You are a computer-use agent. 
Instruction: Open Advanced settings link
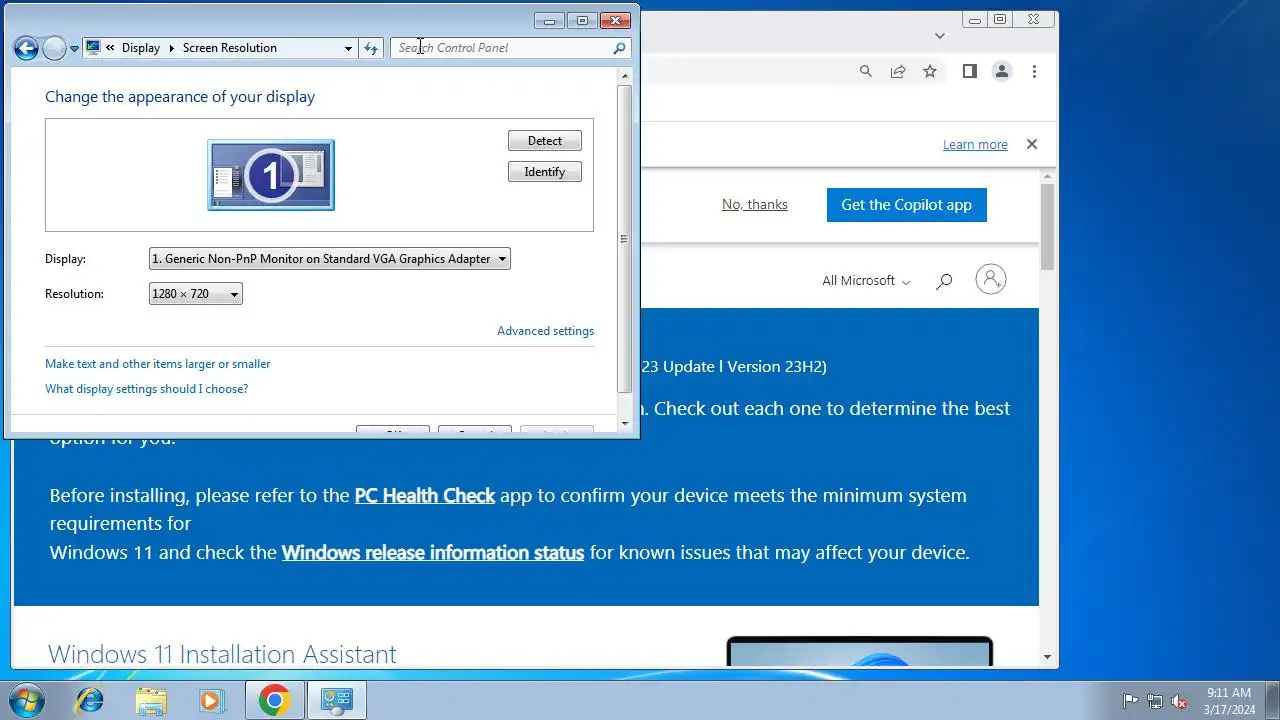click(545, 331)
